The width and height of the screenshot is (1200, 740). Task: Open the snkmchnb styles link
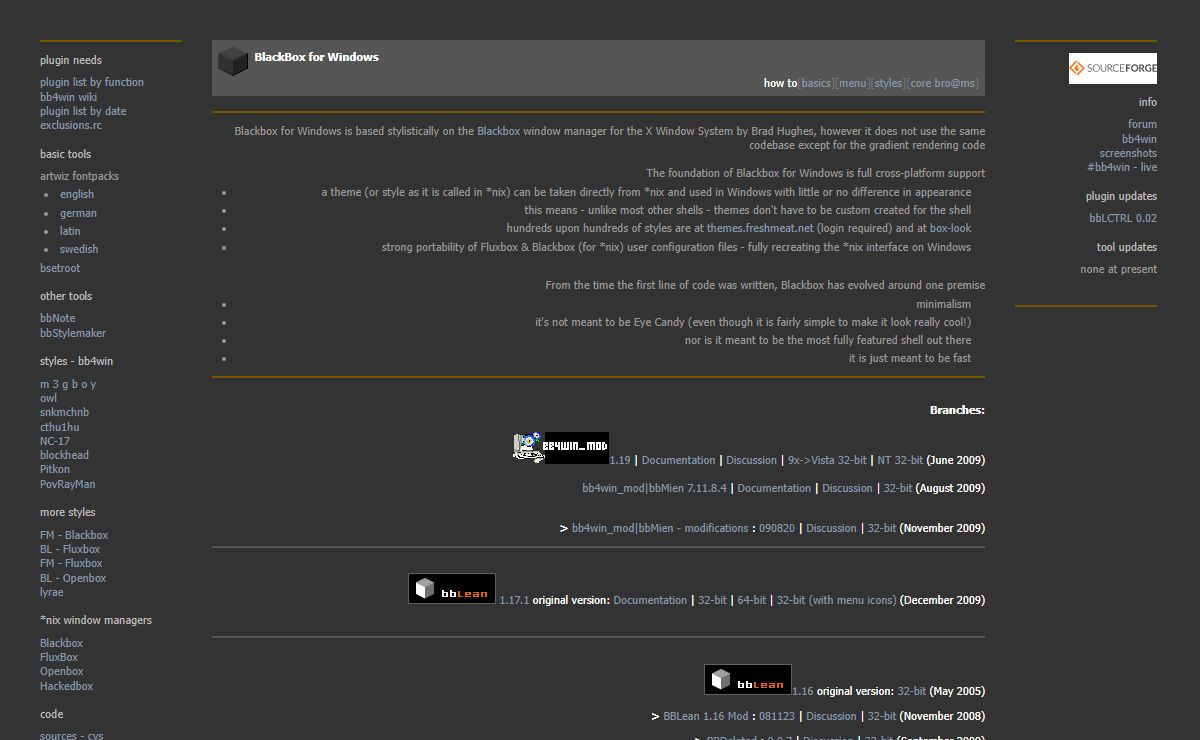pos(64,412)
